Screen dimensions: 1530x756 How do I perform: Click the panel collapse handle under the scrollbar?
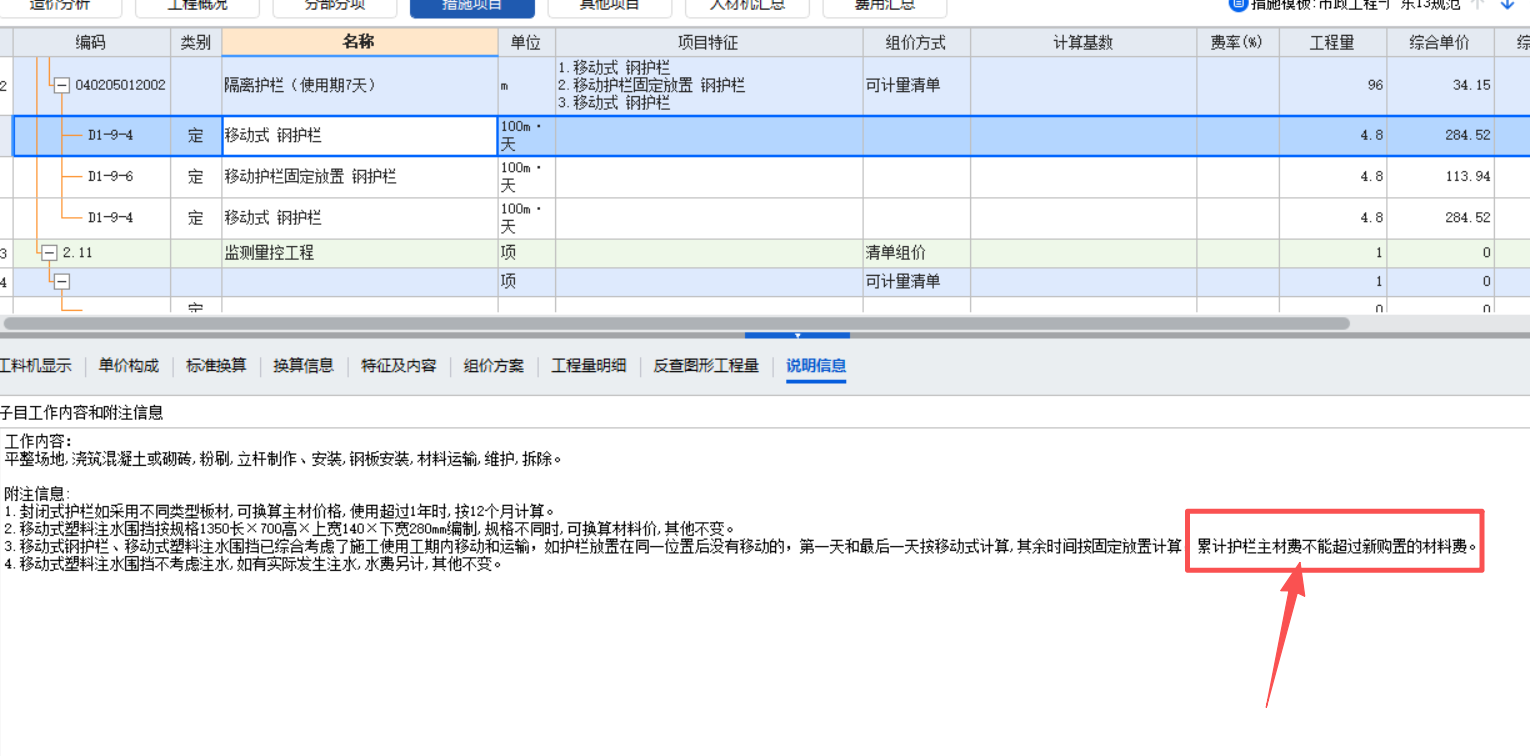pyautogui.click(x=797, y=335)
